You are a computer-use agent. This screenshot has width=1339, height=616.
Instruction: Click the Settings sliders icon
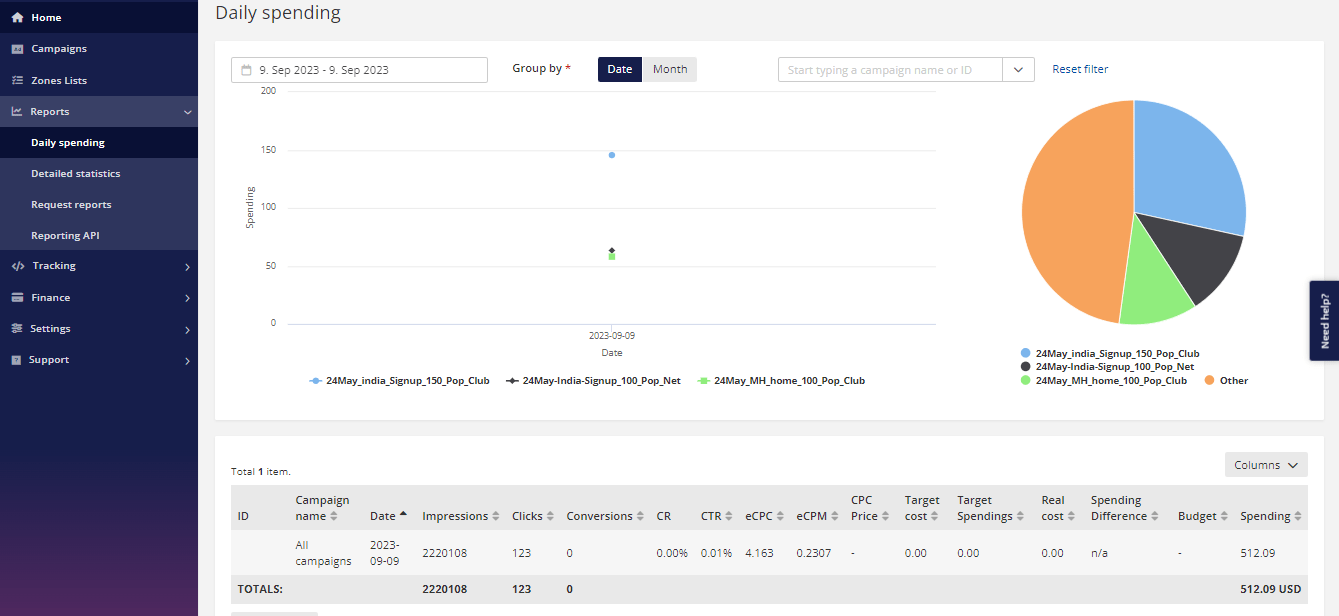[17, 329]
